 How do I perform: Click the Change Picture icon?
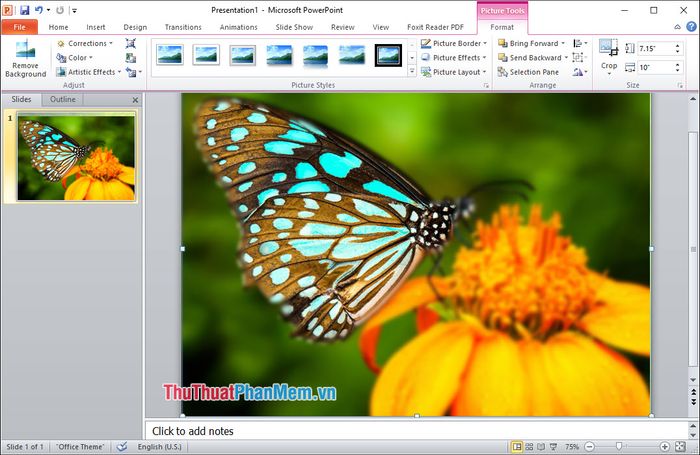[x=131, y=58]
